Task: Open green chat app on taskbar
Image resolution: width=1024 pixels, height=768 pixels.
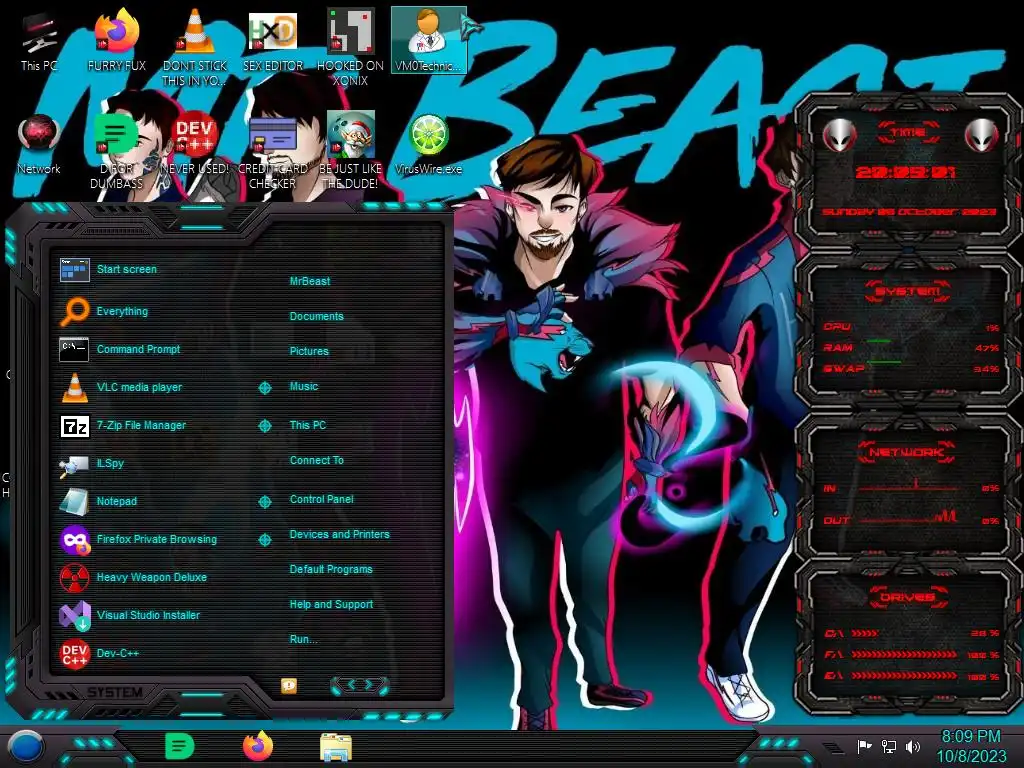Action: [180, 746]
